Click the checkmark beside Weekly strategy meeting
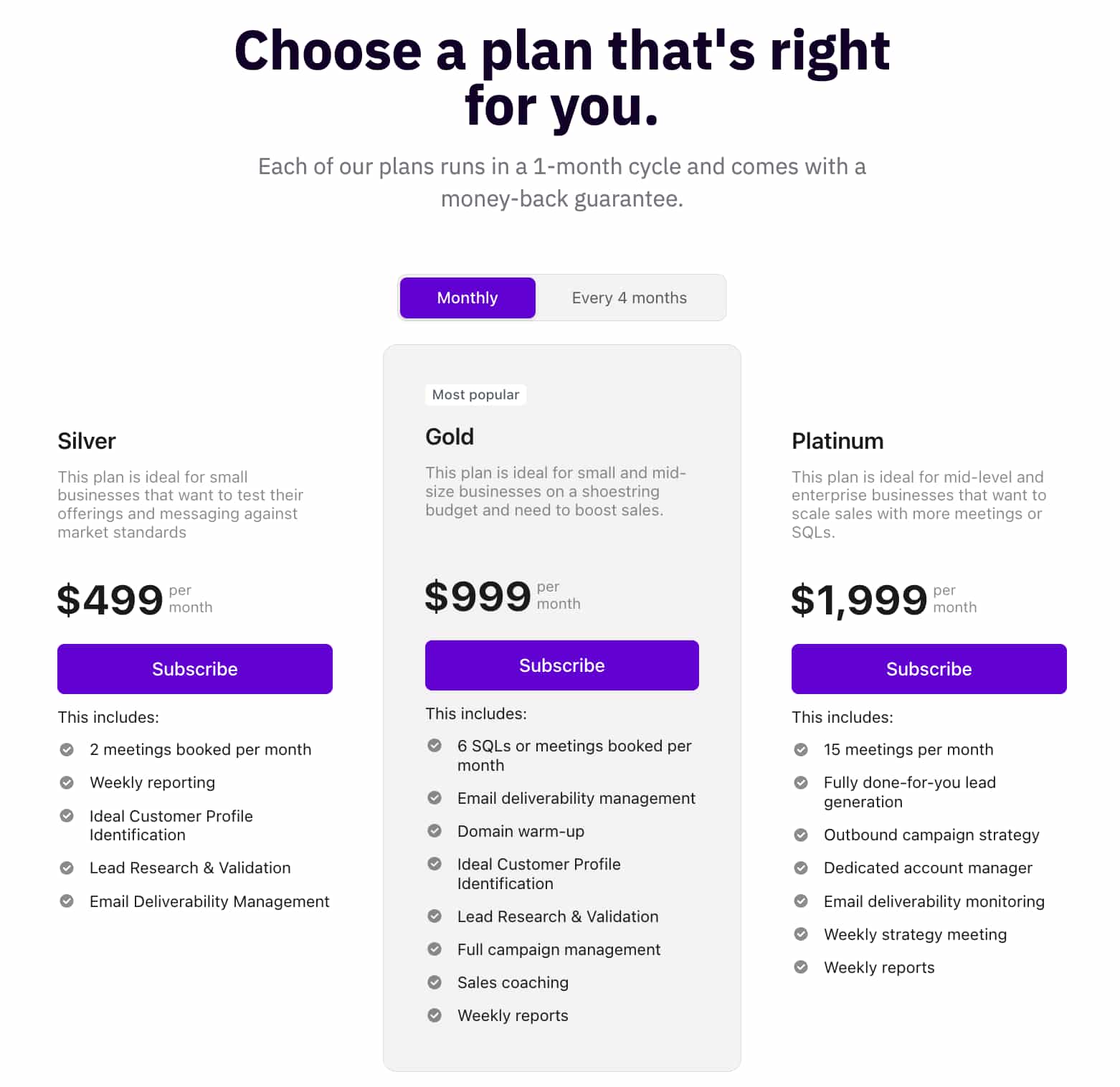Viewport: 1120px width, 1087px height. [801, 934]
